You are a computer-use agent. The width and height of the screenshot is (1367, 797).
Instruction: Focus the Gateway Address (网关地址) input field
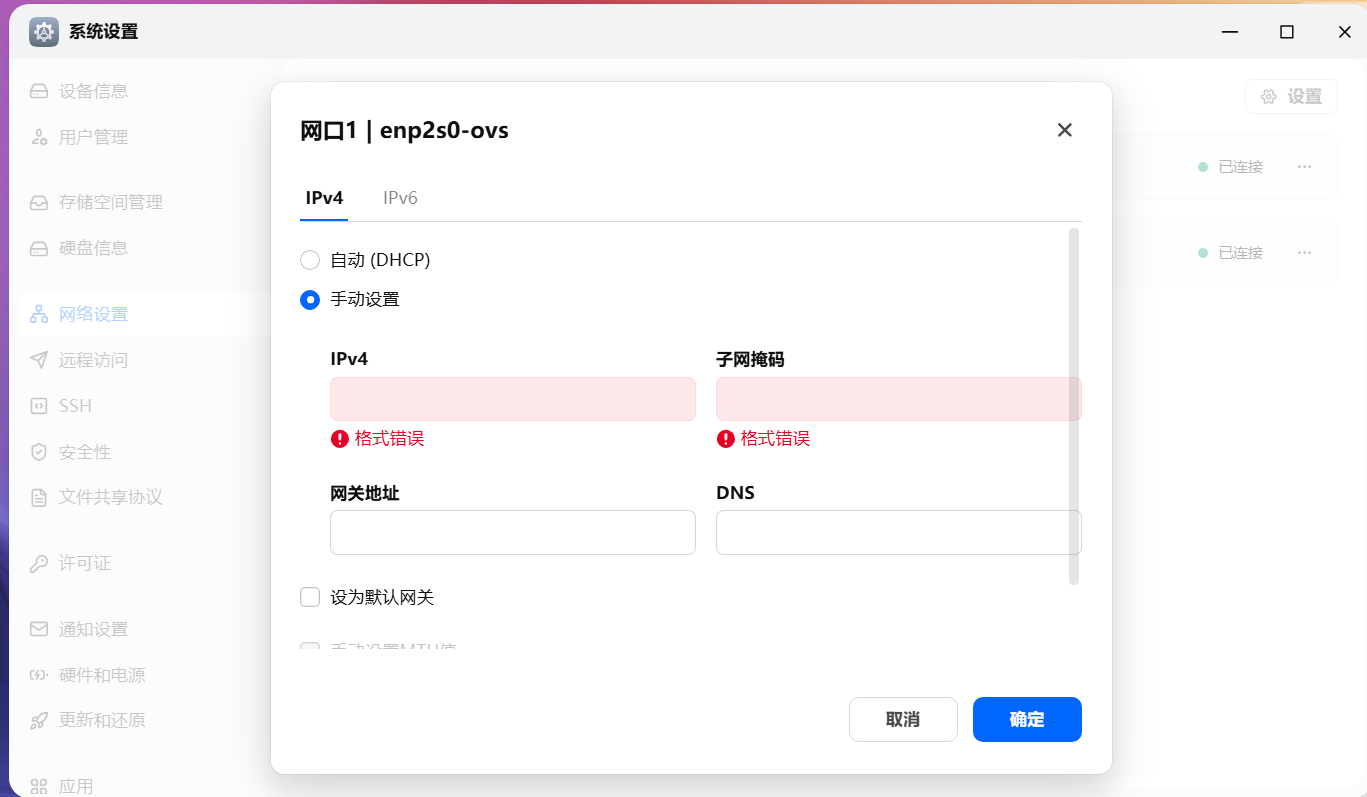pos(512,532)
